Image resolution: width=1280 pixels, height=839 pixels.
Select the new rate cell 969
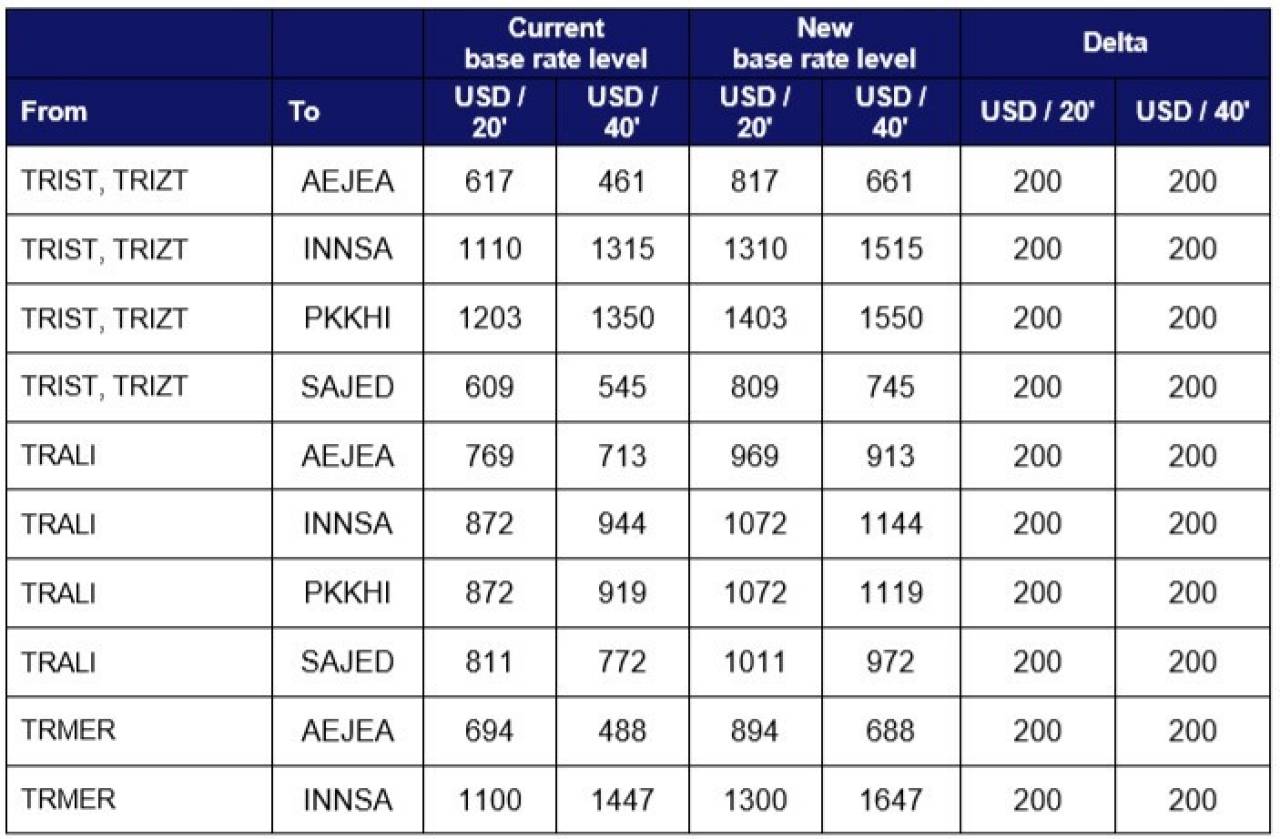click(756, 456)
